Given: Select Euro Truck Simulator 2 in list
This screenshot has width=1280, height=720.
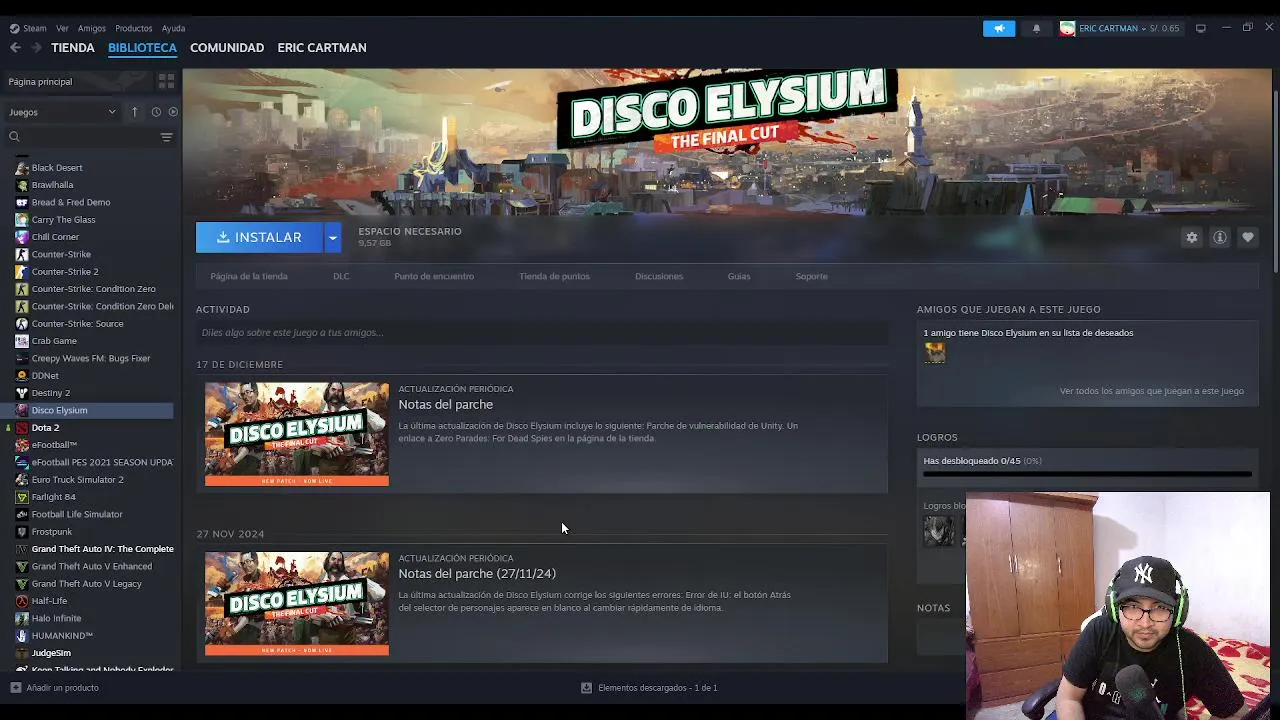Looking at the screenshot, I should pos(78,479).
